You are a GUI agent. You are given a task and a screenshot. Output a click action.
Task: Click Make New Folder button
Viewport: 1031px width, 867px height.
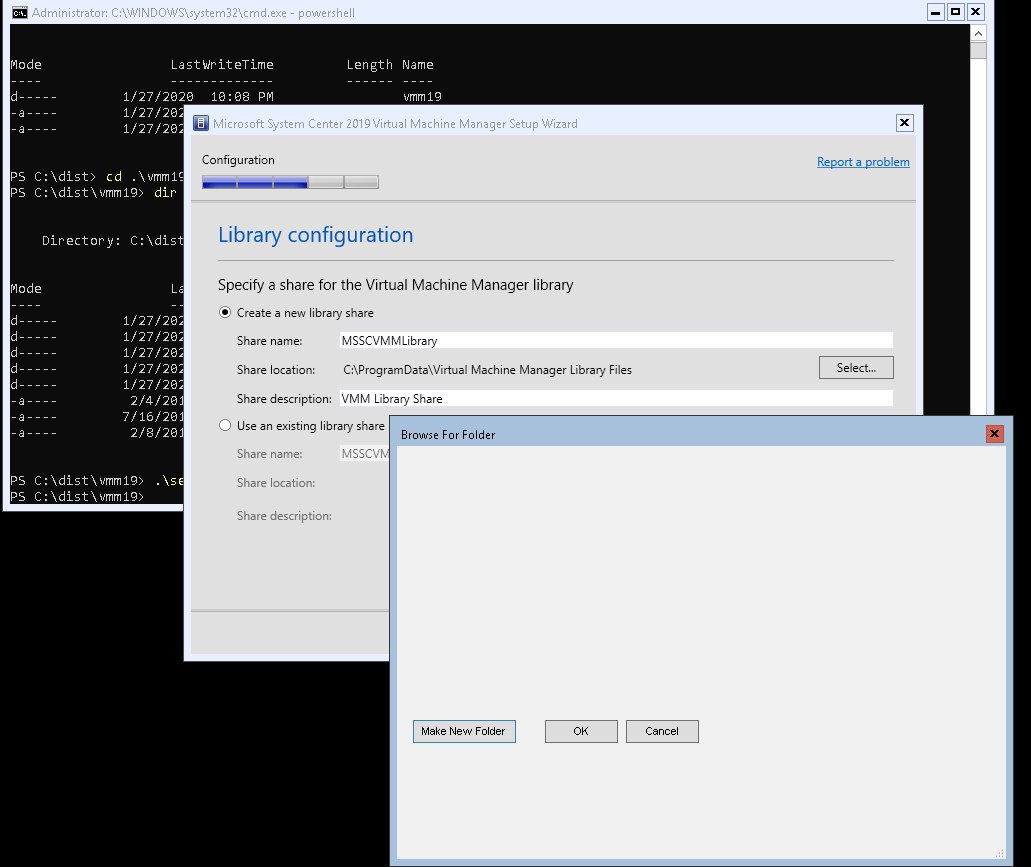pos(464,731)
